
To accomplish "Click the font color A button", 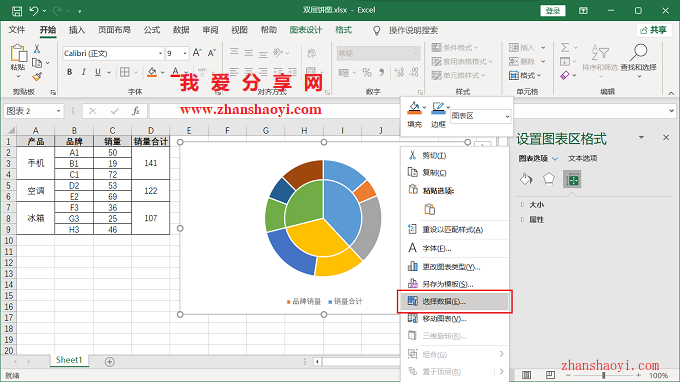I will pyautogui.click(x=175, y=72).
